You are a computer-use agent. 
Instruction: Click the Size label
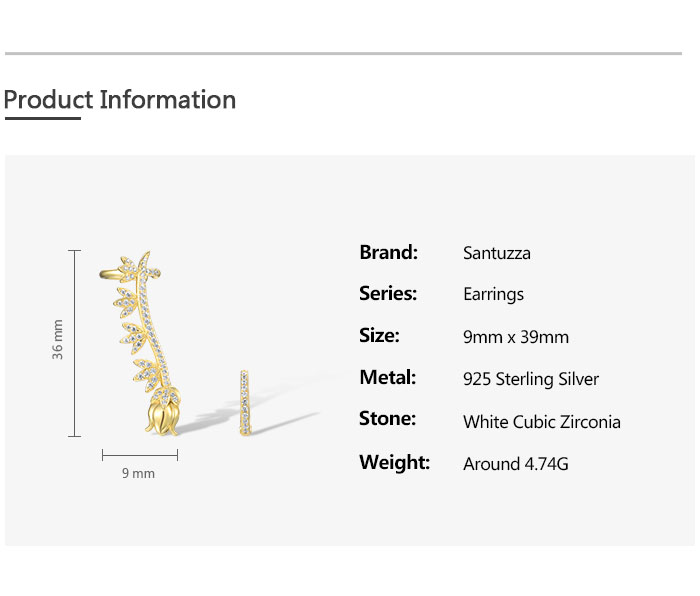[x=379, y=336]
